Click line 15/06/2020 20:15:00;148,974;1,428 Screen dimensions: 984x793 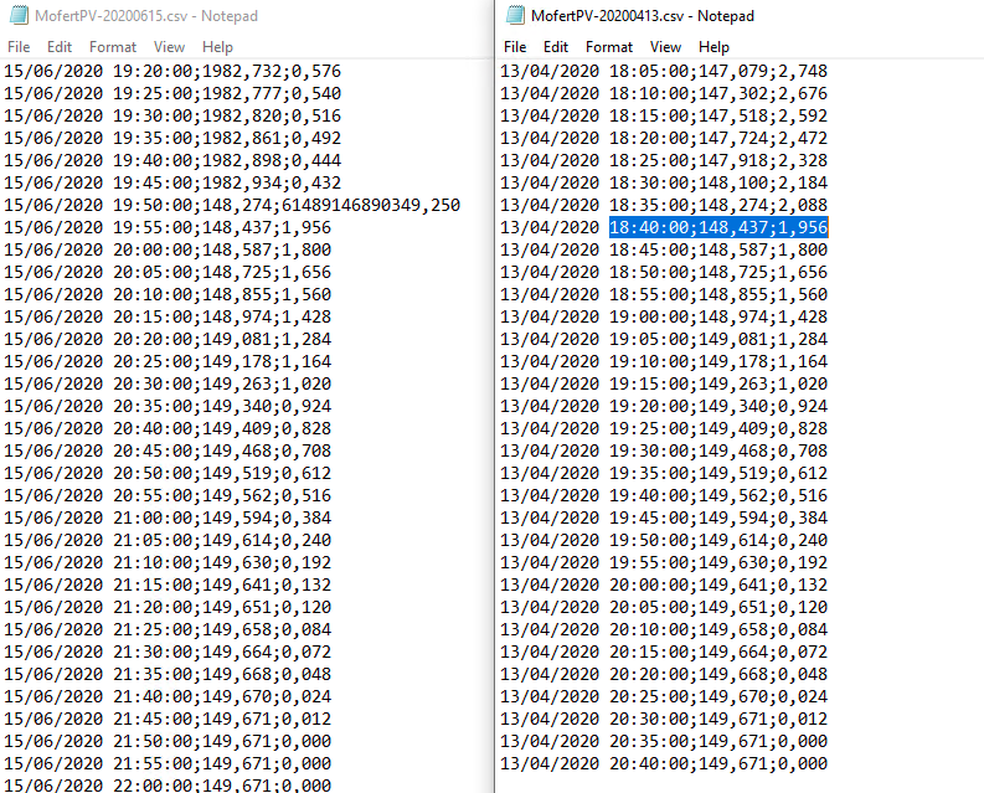168,317
